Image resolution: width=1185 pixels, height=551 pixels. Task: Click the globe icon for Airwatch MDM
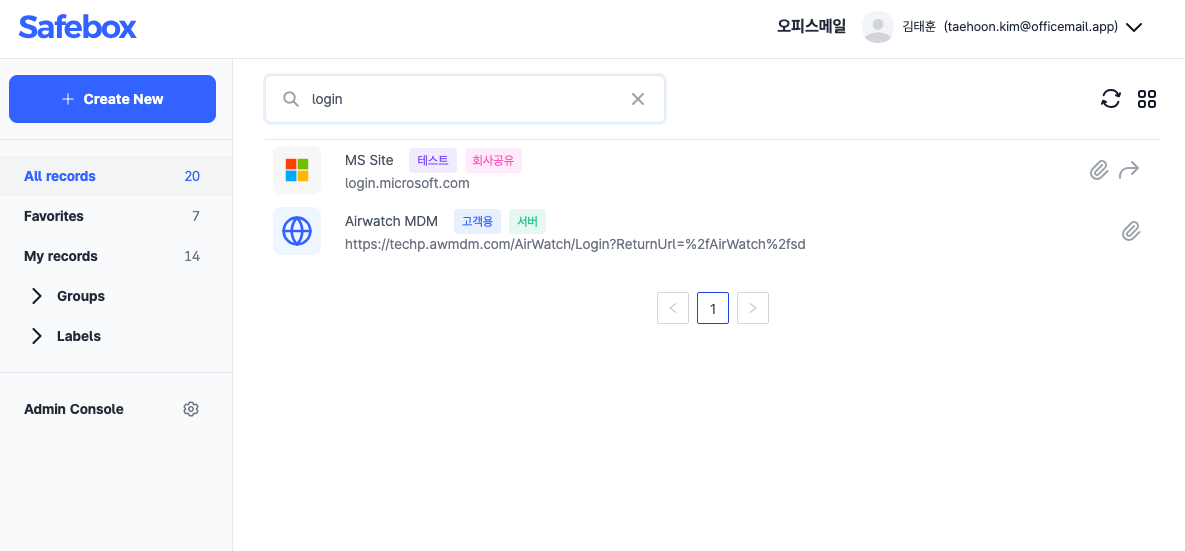pyautogui.click(x=297, y=231)
